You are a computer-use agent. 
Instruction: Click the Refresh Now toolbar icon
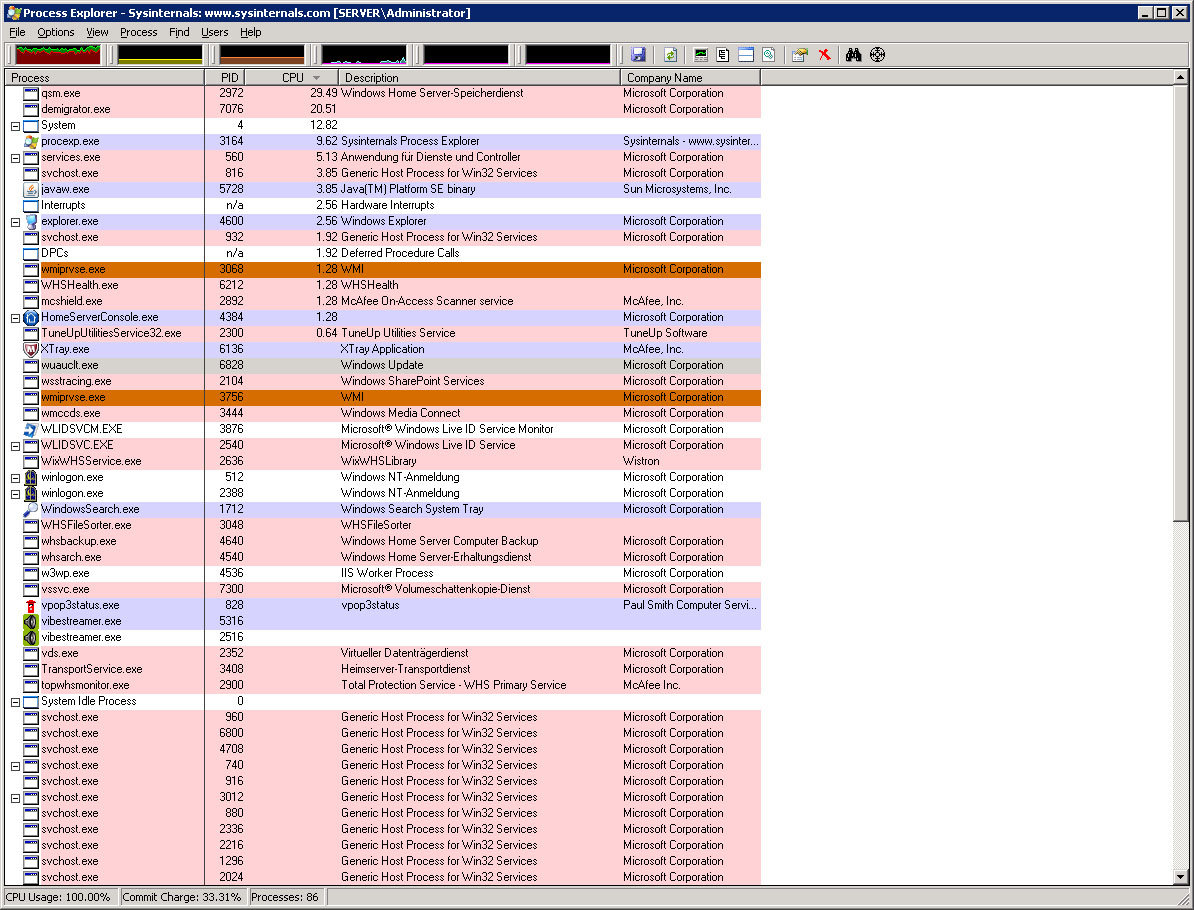point(670,55)
